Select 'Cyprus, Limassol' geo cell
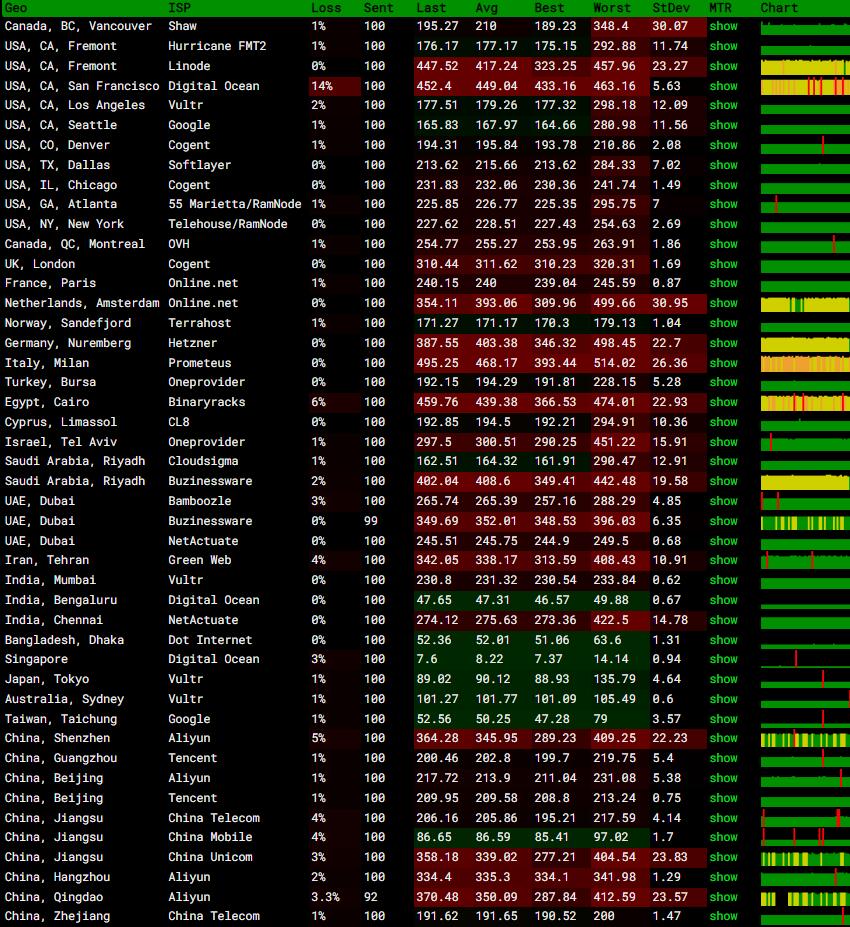This screenshot has width=850, height=927. (x=61, y=422)
